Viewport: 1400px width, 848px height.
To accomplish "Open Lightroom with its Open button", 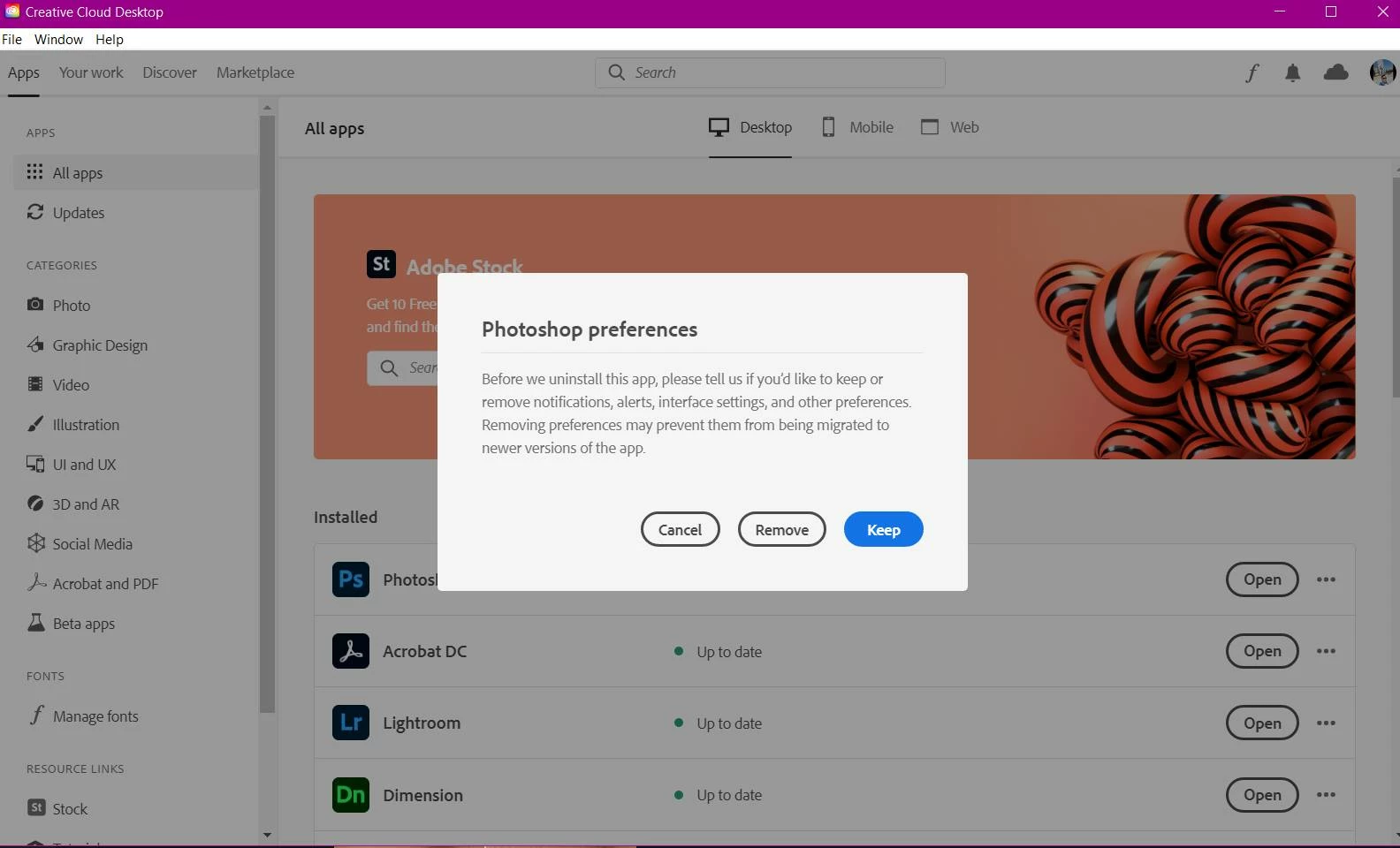I will click(1262, 723).
